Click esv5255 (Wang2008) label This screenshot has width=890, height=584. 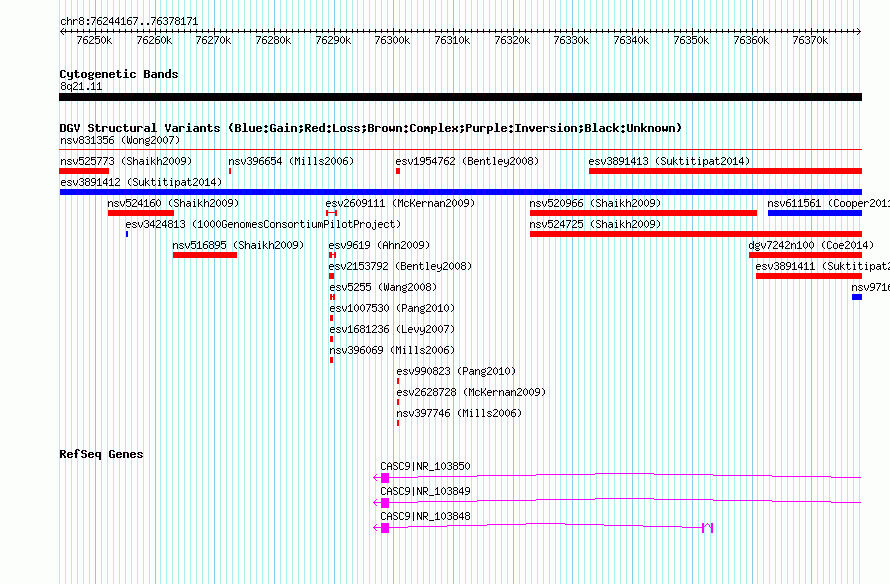(383, 287)
